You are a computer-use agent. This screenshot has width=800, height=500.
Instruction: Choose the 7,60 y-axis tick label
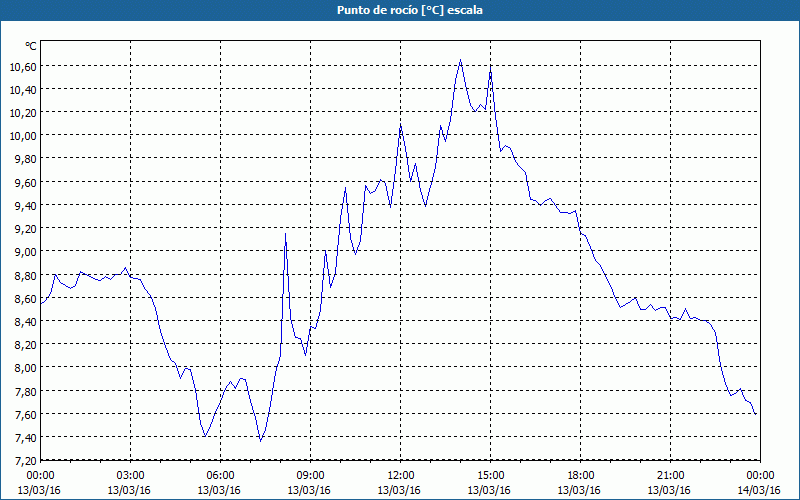[x=26, y=415]
